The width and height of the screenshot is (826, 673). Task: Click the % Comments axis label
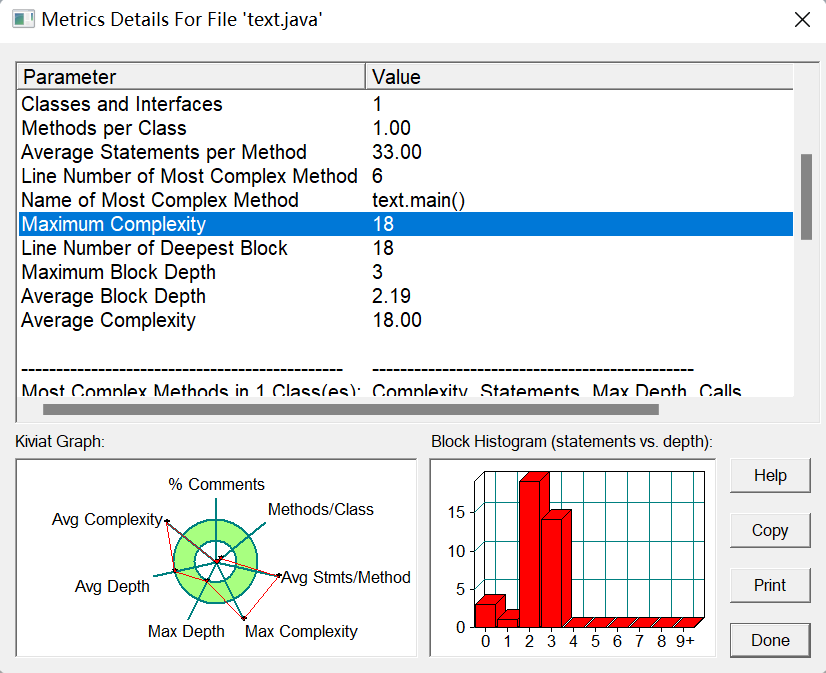(x=217, y=484)
